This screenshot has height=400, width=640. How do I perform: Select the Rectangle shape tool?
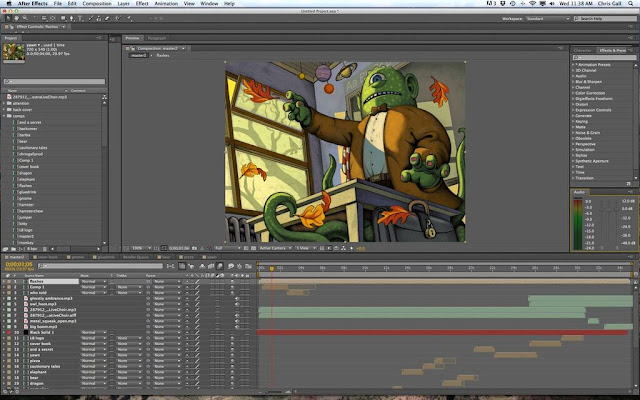(63, 18)
